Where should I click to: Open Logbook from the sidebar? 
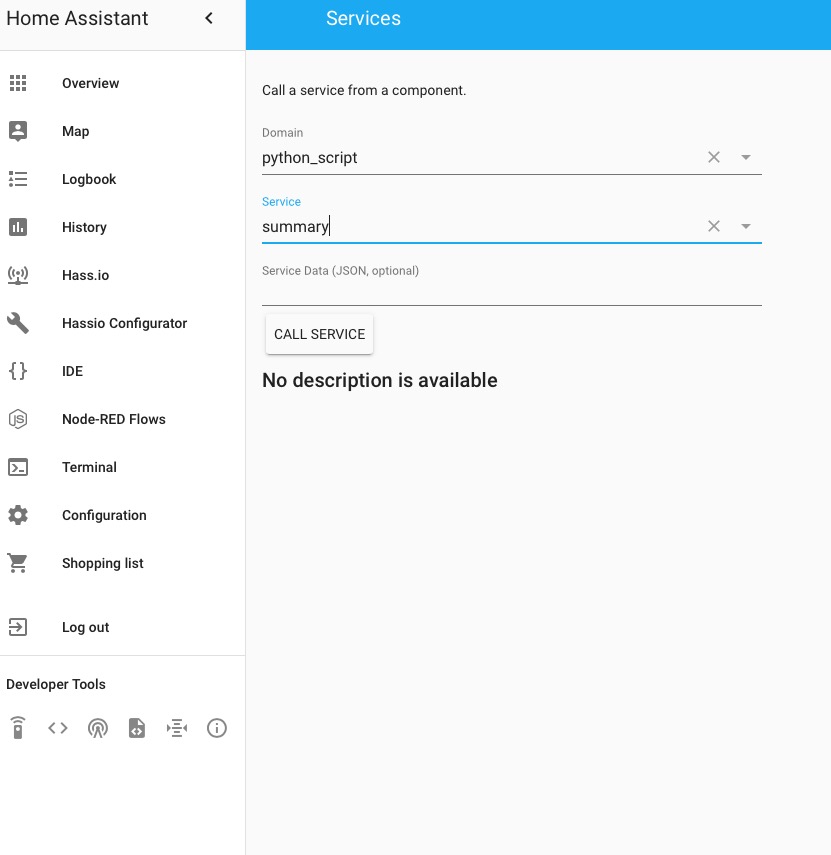[x=123, y=179]
